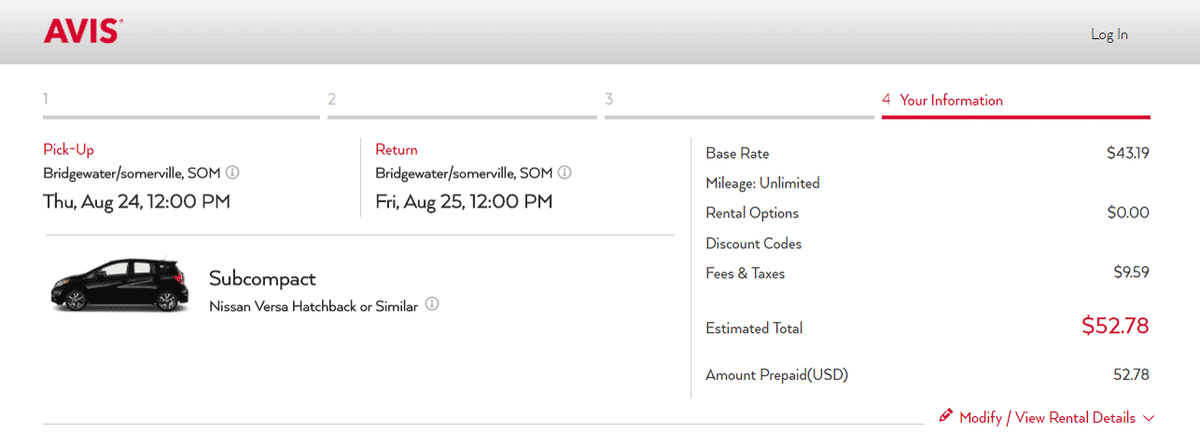Click the Pick-Up section heading
Screen dimensions: 1200x446
tap(68, 150)
